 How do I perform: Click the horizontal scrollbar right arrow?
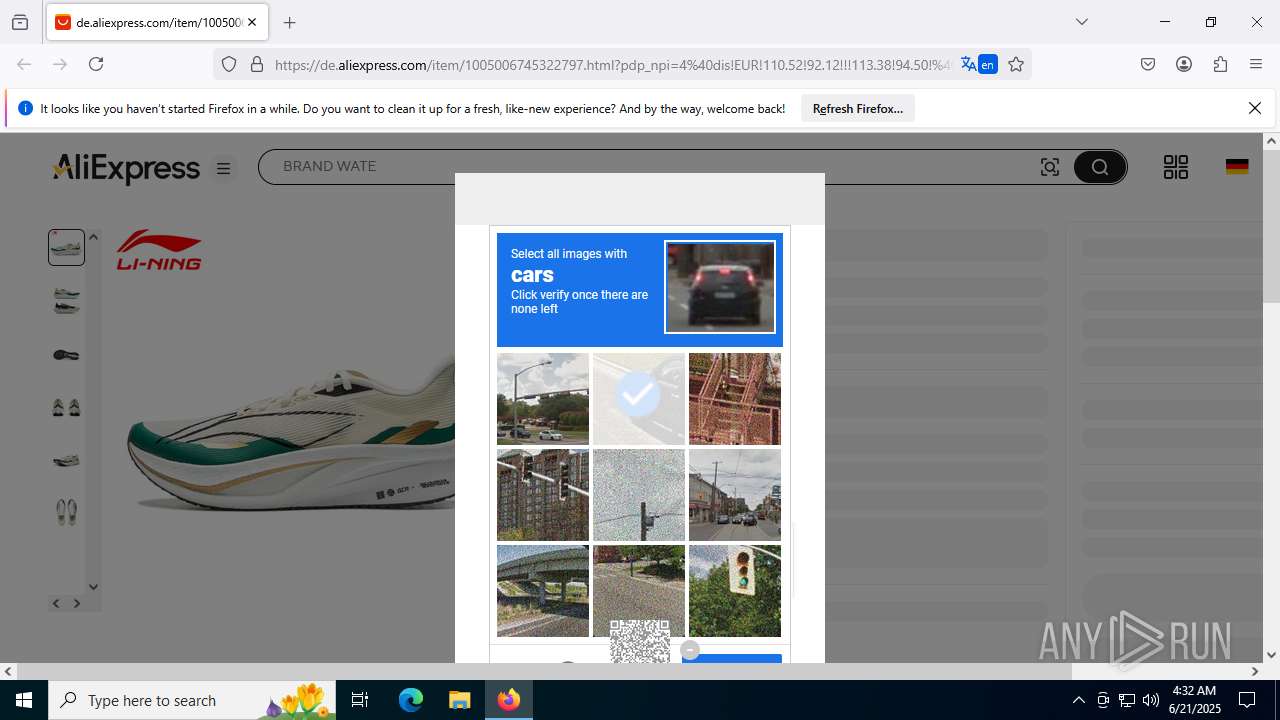click(1255, 671)
